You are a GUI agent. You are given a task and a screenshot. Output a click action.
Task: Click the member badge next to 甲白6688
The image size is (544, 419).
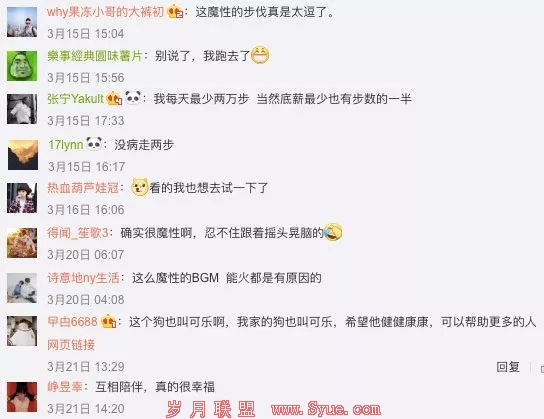pyautogui.click(x=108, y=322)
